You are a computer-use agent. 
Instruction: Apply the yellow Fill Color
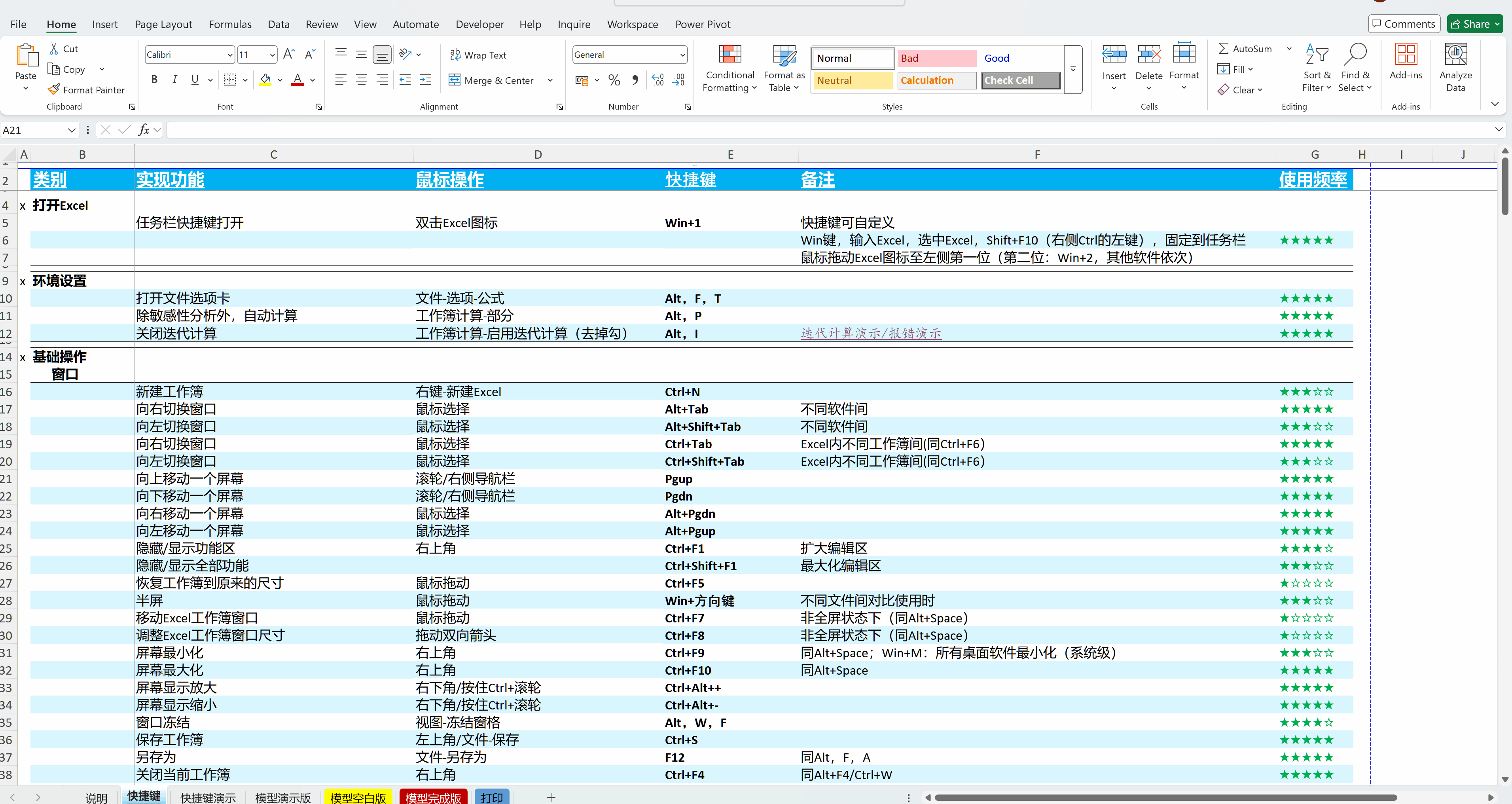pos(265,80)
